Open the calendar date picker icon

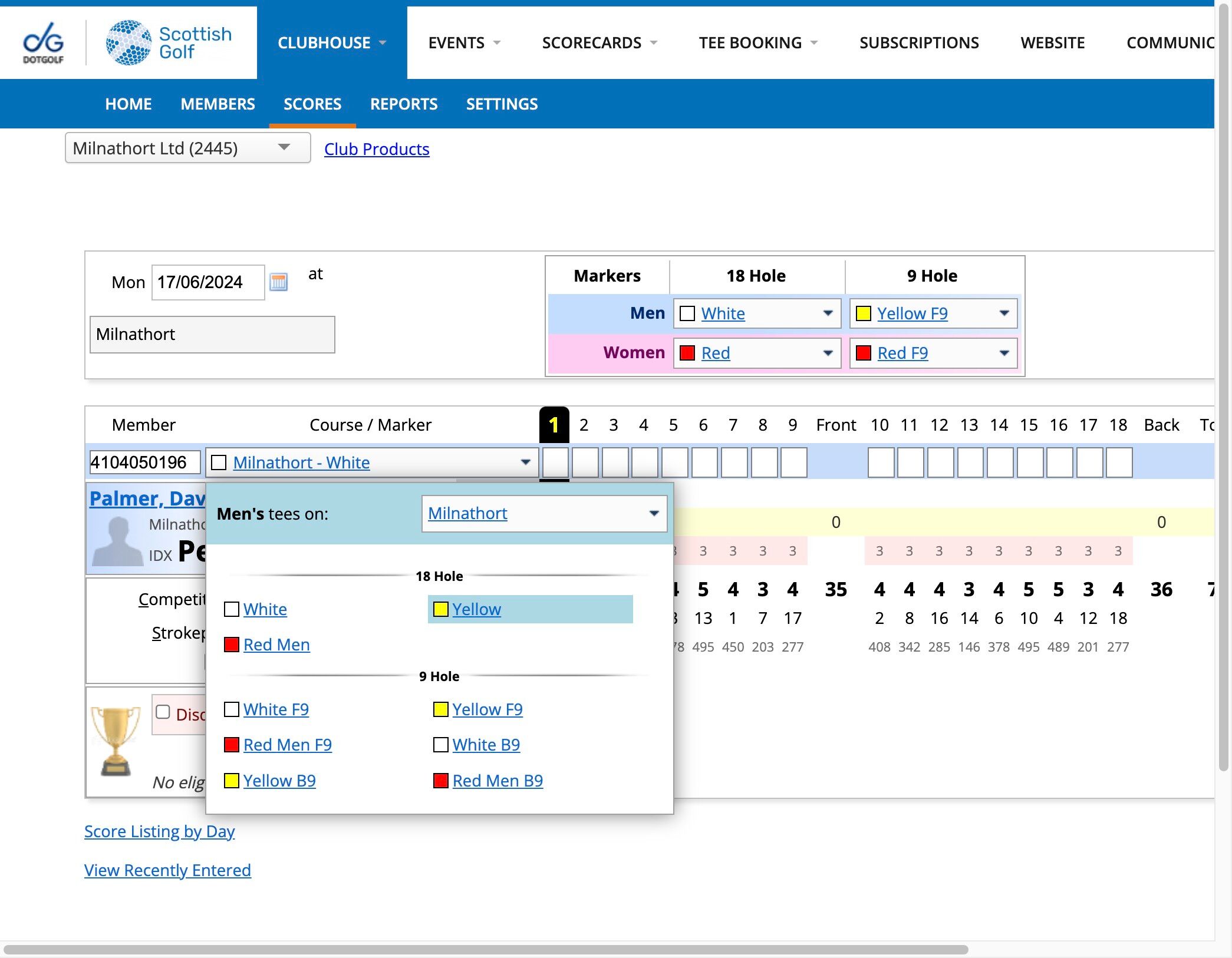278,282
